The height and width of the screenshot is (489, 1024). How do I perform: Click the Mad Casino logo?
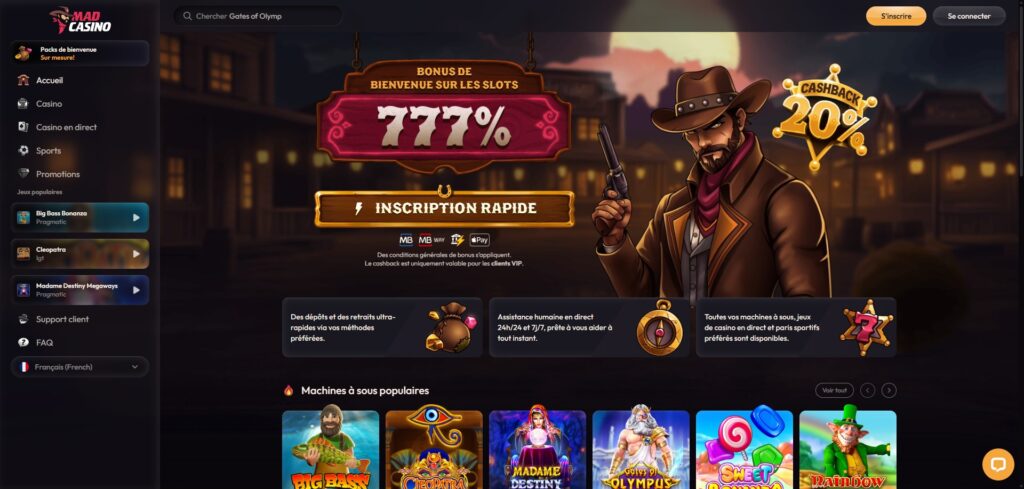pos(80,20)
